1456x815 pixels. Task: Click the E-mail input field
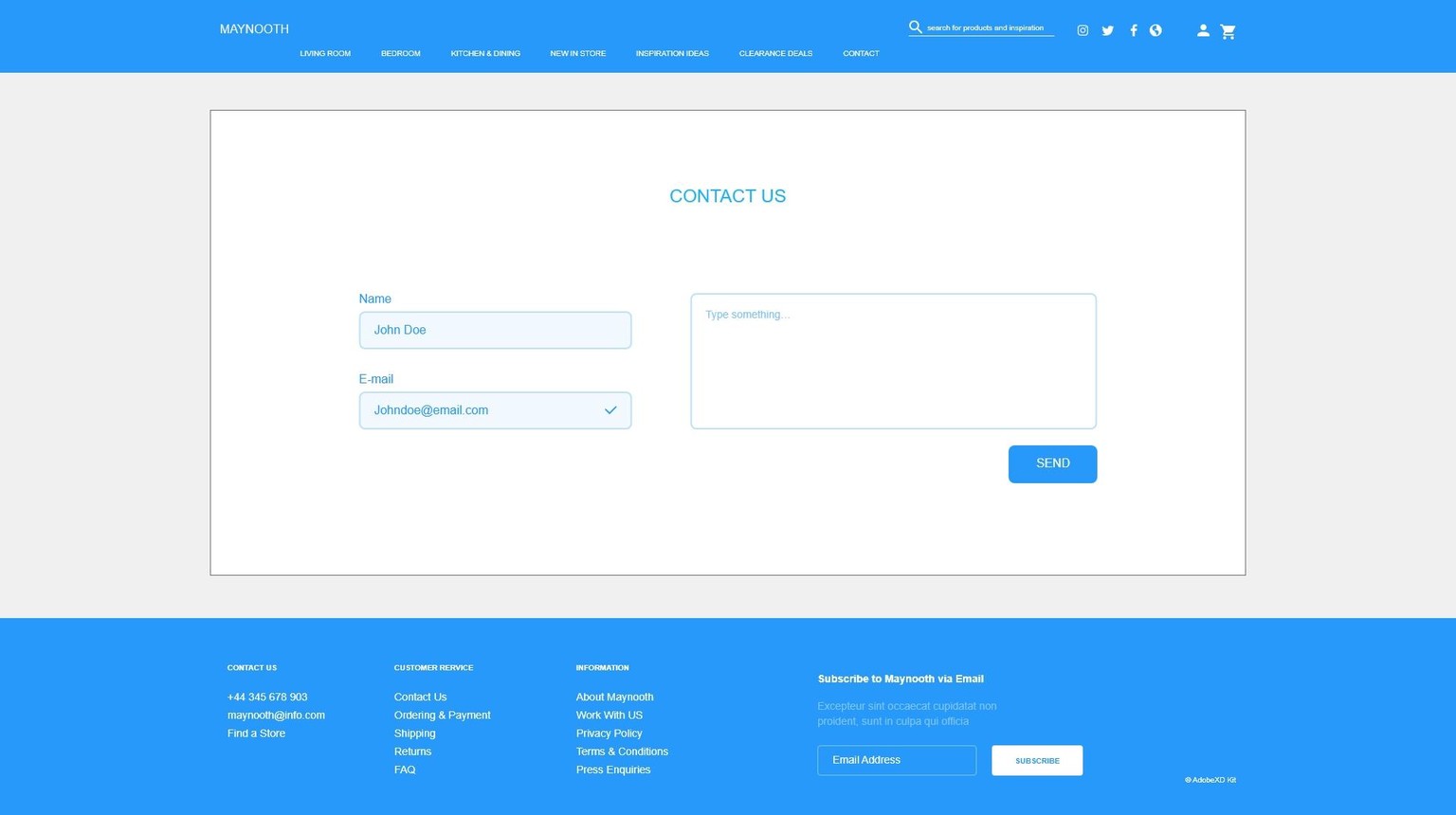495,410
